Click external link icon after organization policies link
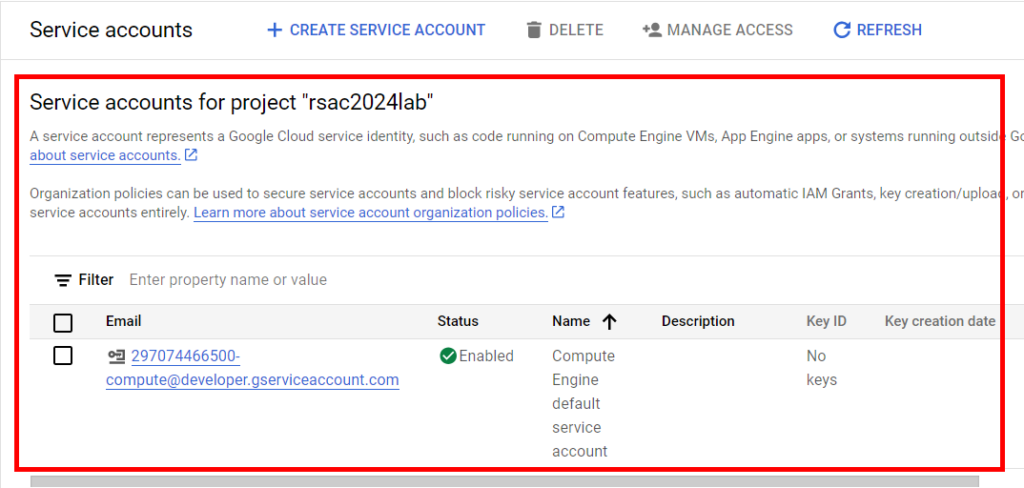1024x488 pixels. point(558,212)
